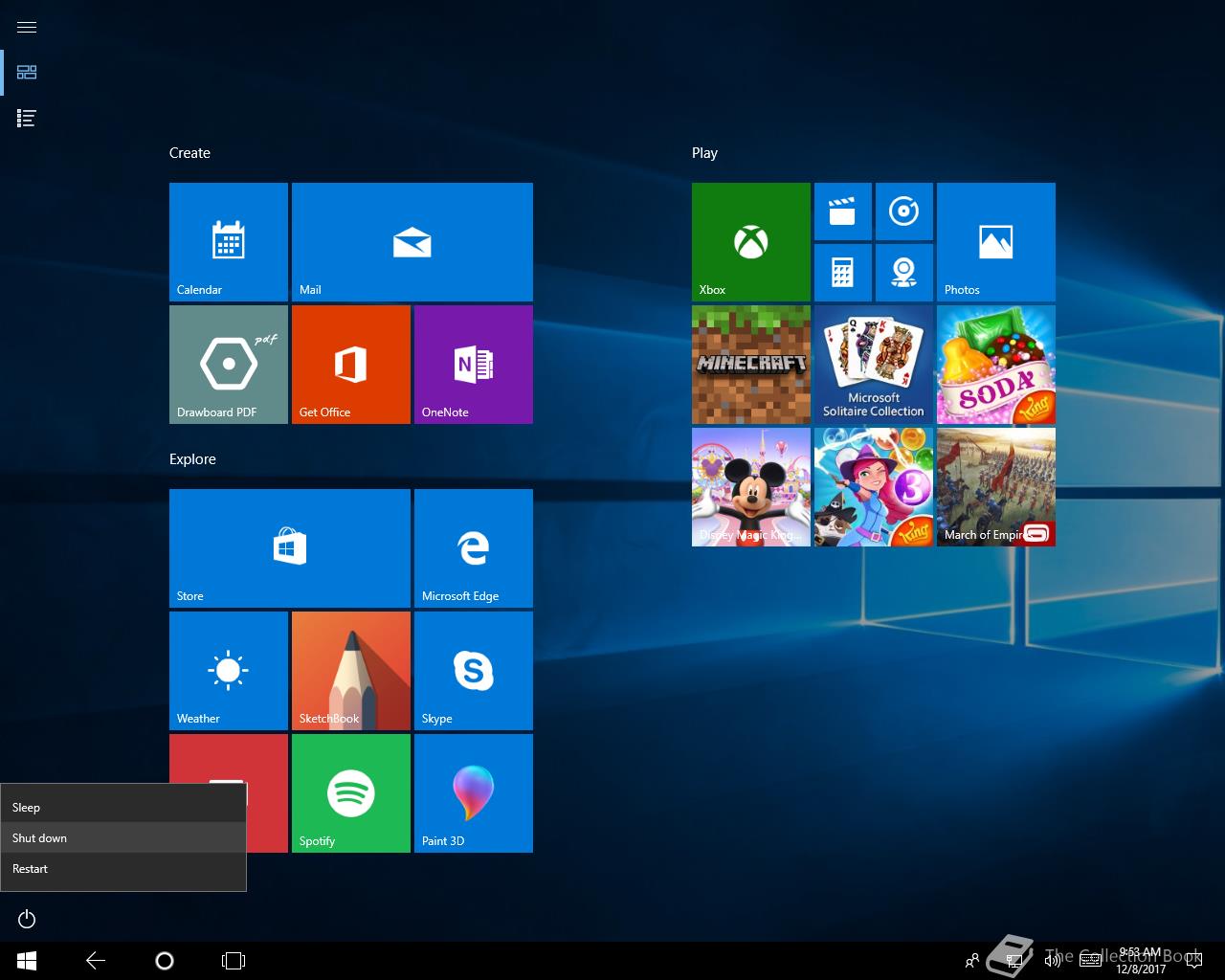This screenshot has width=1225, height=980.
Task: Switch to All apps list view
Action: [27, 119]
